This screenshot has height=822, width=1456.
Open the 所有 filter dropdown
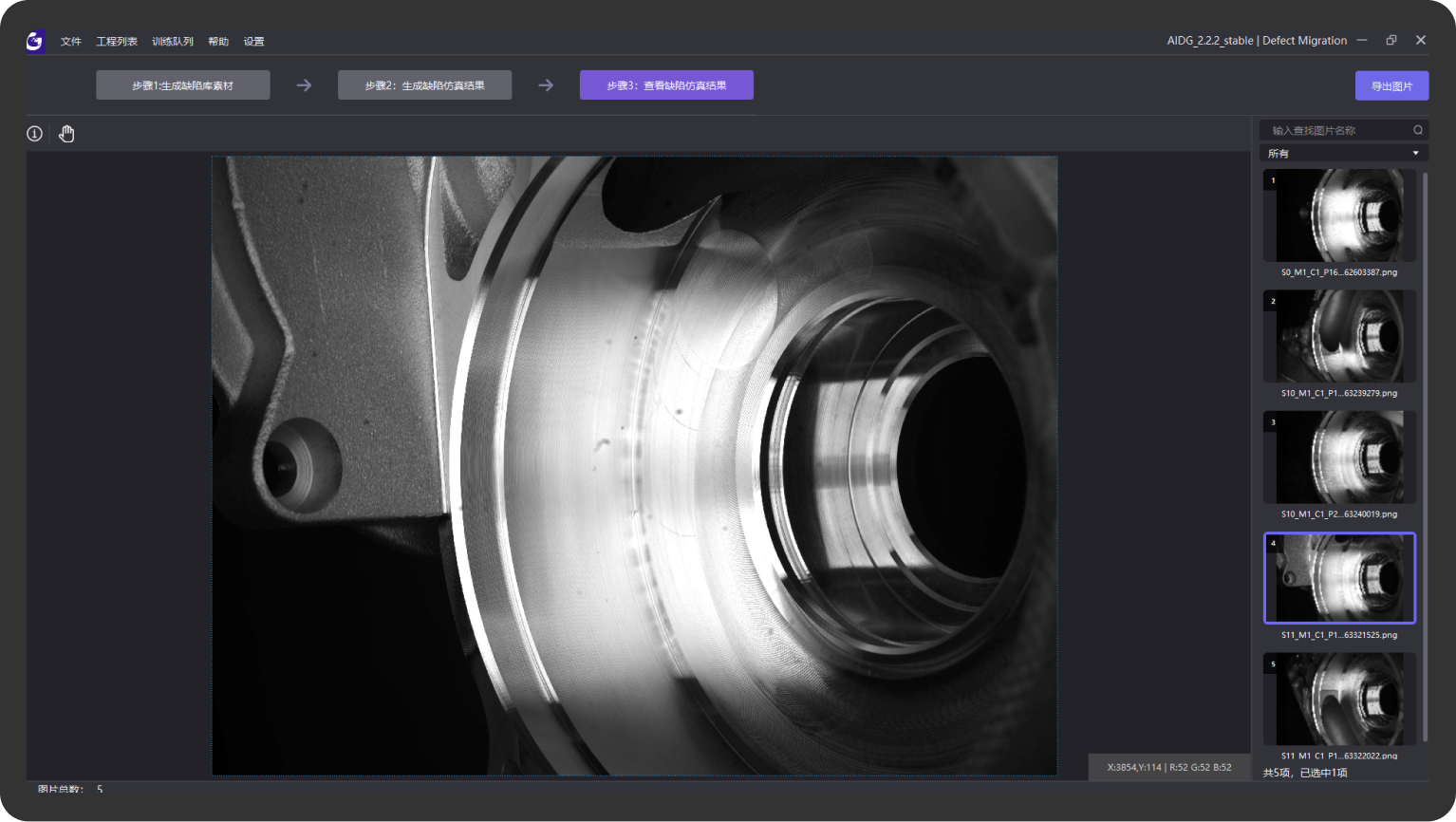[1343, 153]
